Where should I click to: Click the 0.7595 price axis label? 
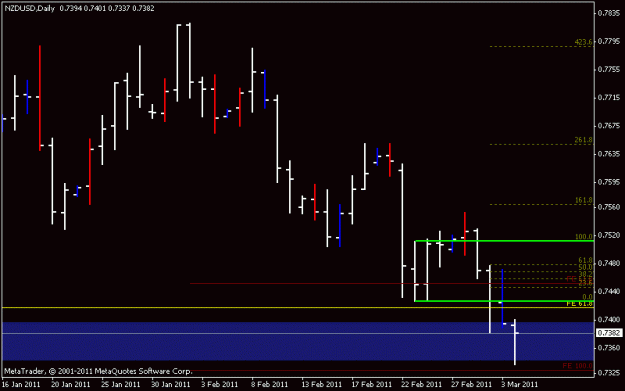click(x=608, y=182)
